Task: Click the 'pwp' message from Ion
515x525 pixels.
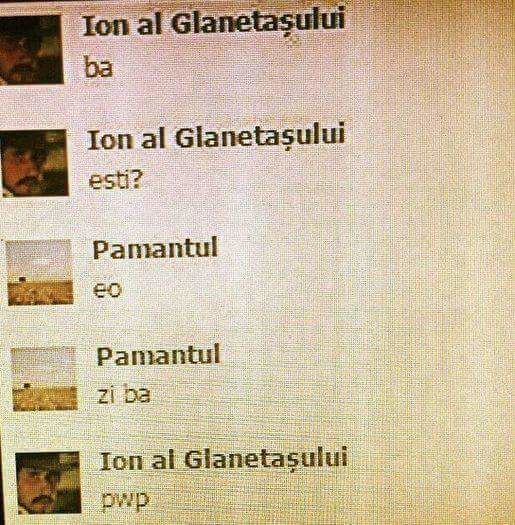Action: click(x=125, y=501)
